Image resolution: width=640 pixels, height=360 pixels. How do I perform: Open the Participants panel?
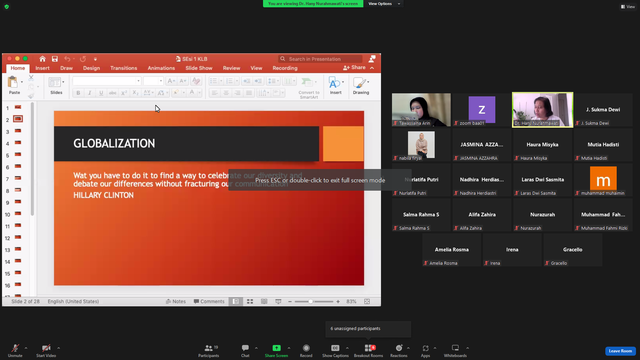pos(209,350)
